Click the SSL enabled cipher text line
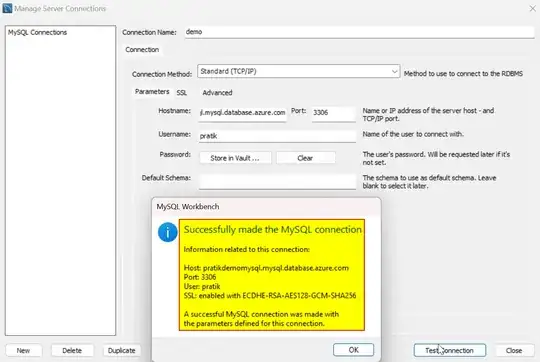Screen dimensions: 540x362 (x=270, y=296)
